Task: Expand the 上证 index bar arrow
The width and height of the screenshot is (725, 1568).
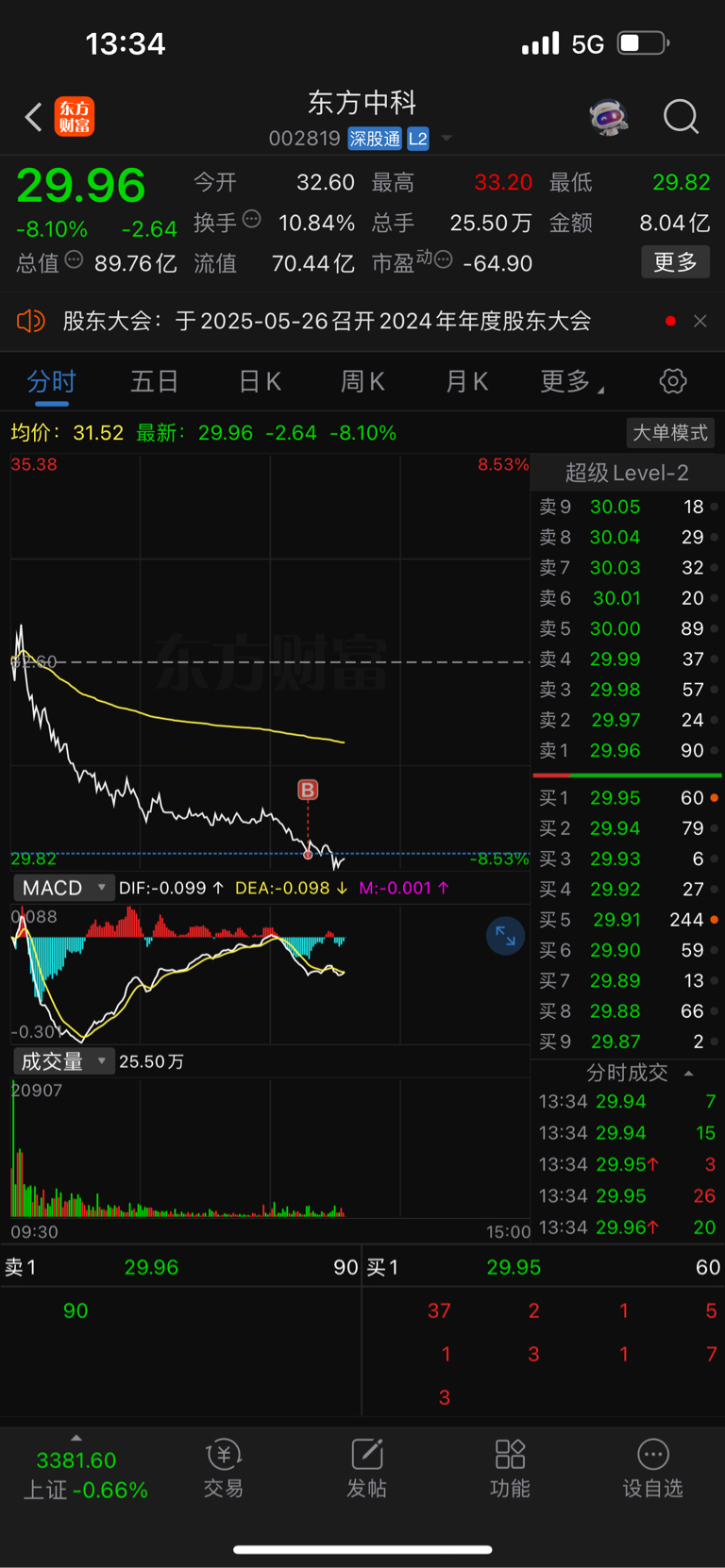Action: (76, 1438)
